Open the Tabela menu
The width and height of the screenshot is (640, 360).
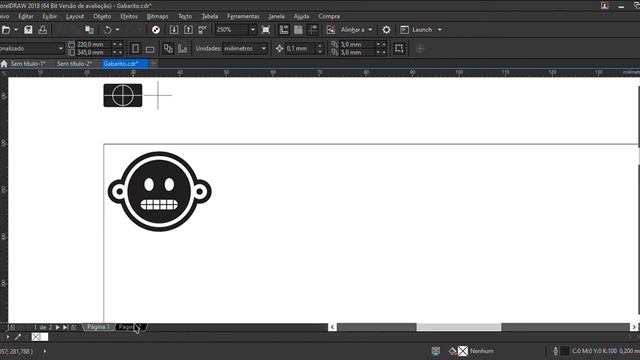click(x=210, y=16)
